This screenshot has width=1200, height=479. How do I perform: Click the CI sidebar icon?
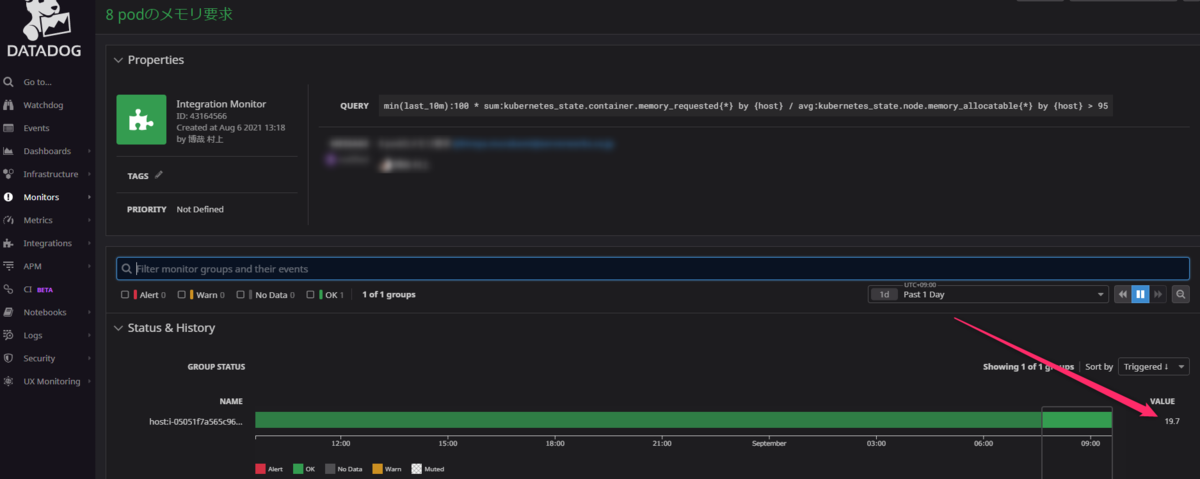pyautogui.click(x=8, y=289)
